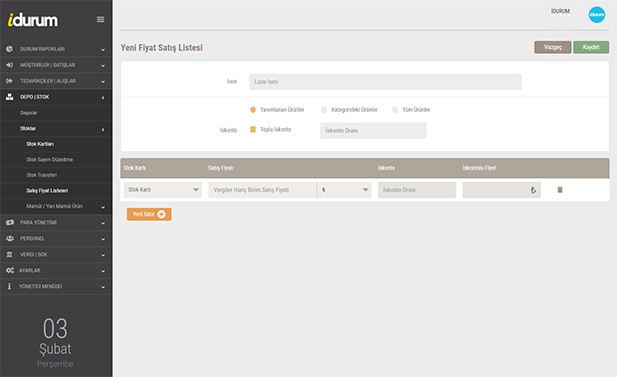
Task: Expand the Ayarlar chevron
Action: [x=103, y=271]
